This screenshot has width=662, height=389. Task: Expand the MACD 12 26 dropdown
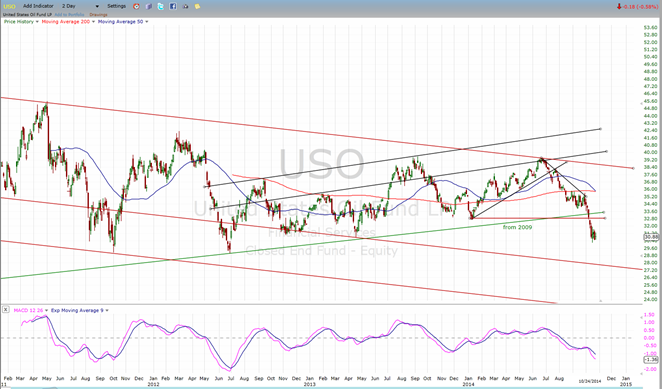(x=46, y=310)
